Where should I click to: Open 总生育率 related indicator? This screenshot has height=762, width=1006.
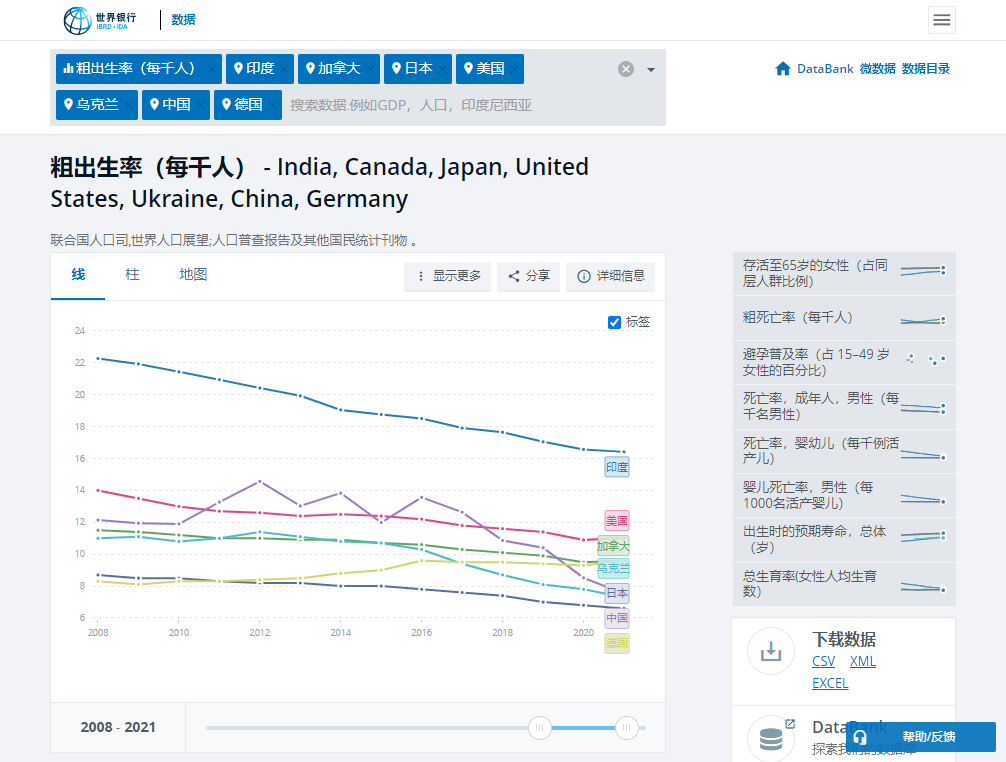[x=844, y=584]
